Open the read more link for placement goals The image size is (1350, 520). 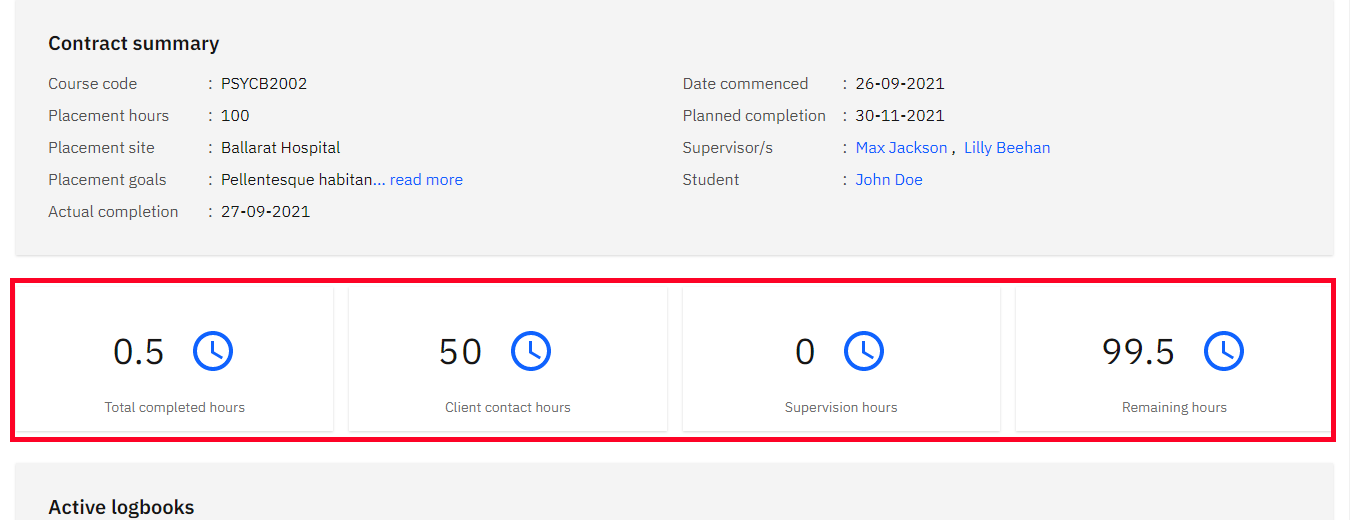426,180
